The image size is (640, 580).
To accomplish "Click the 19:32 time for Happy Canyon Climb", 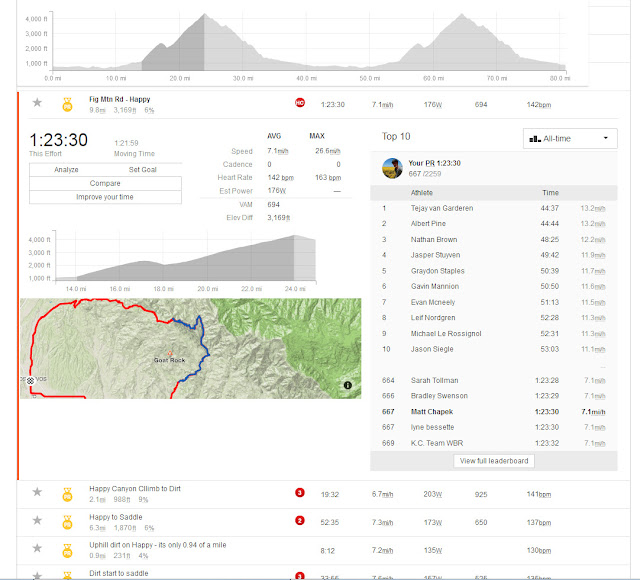I will point(330,495).
